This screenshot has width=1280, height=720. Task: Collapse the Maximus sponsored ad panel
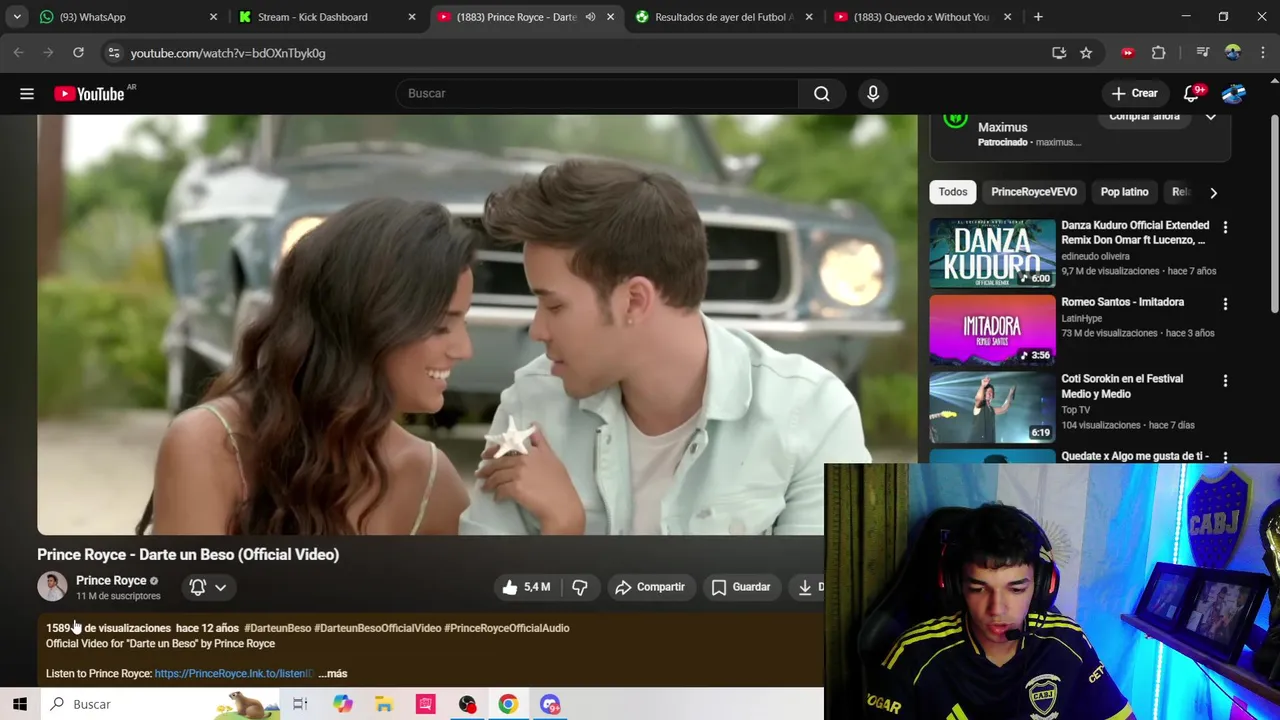1211,118
